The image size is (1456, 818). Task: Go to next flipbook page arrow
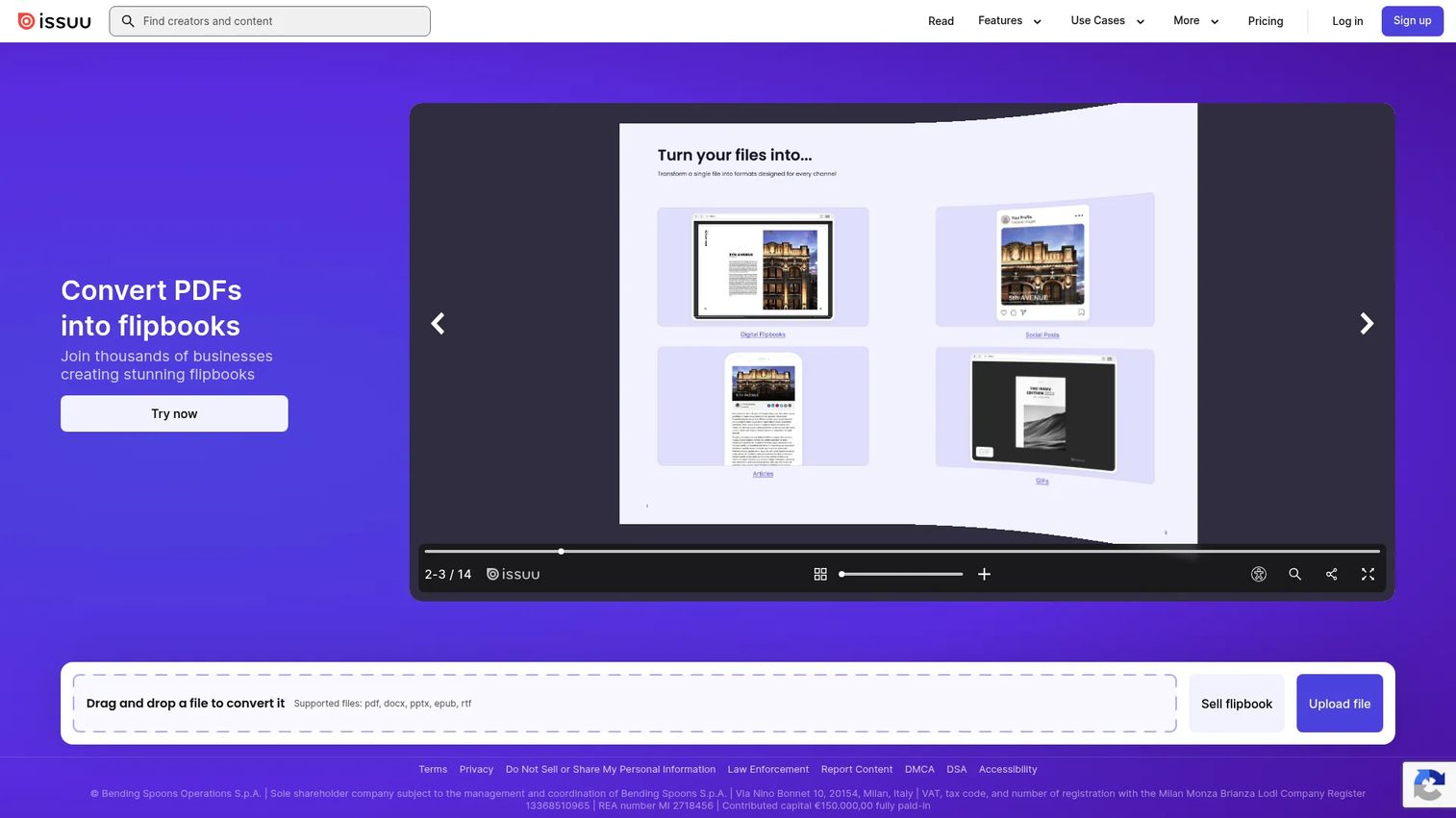(x=1367, y=324)
